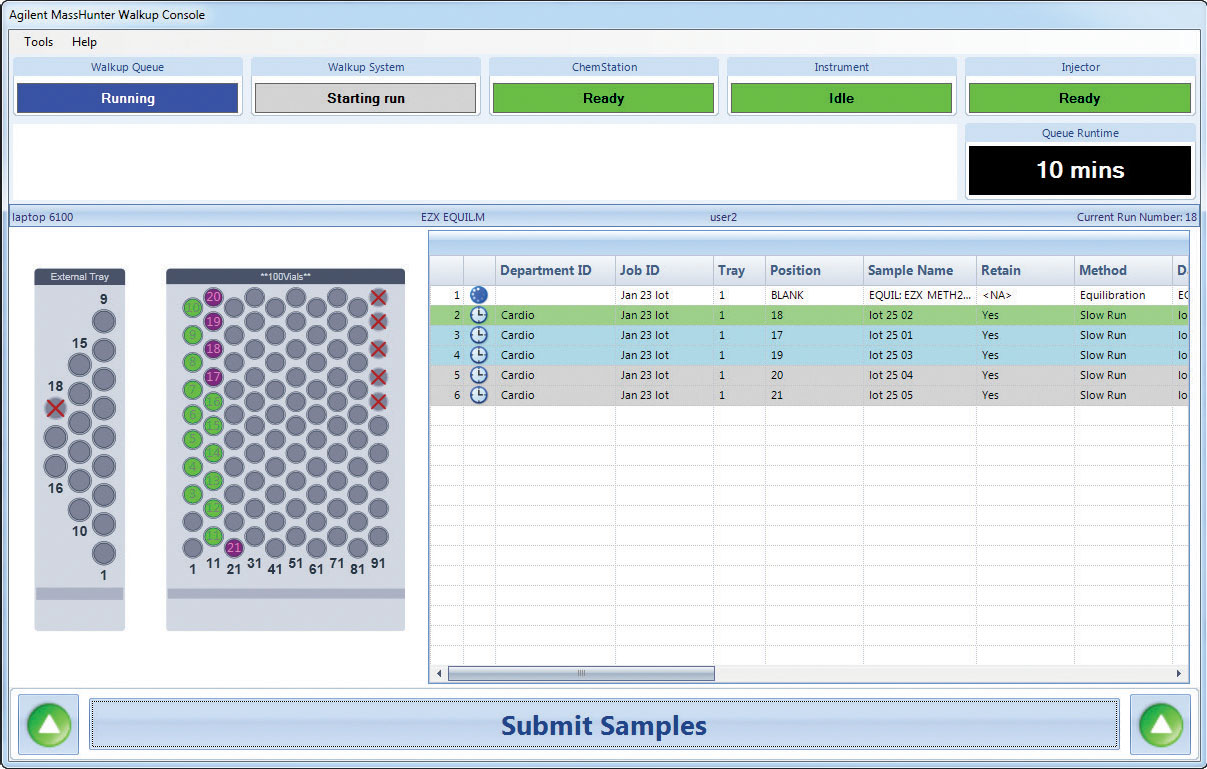Sort by the Department ID column header

click(555, 270)
